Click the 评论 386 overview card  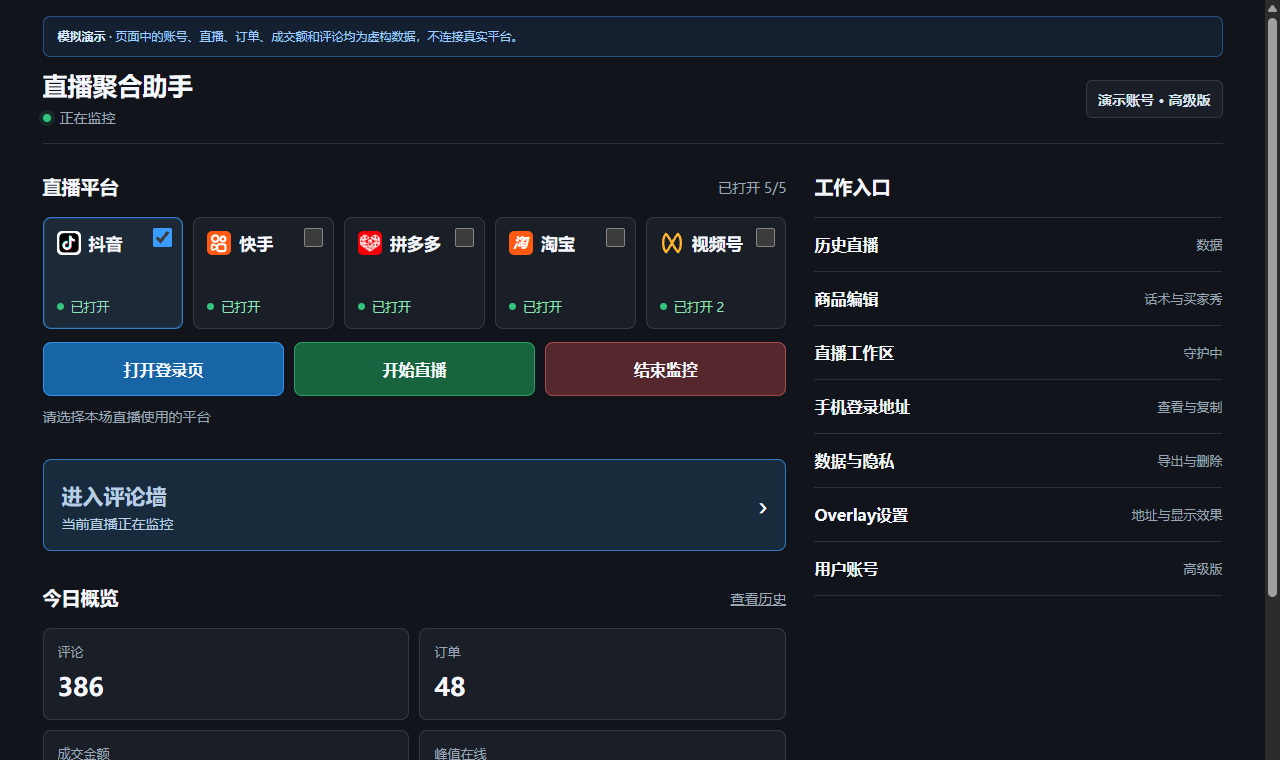pyautogui.click(x=226, y=674)
